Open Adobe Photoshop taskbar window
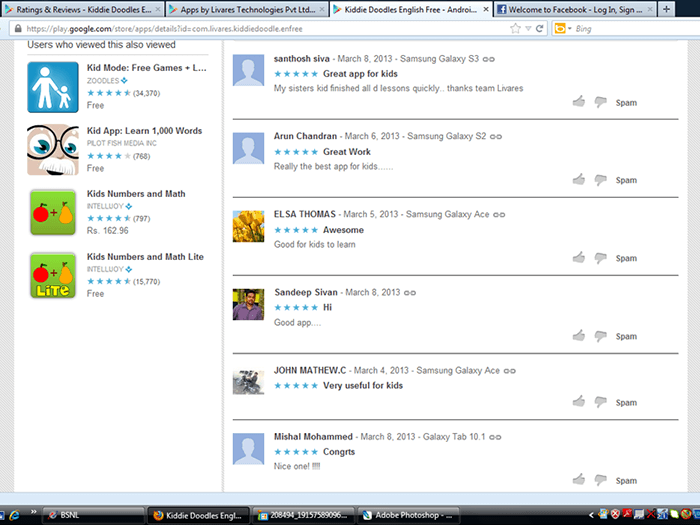This screenshot has width=700, height=525. pos(408,515)
